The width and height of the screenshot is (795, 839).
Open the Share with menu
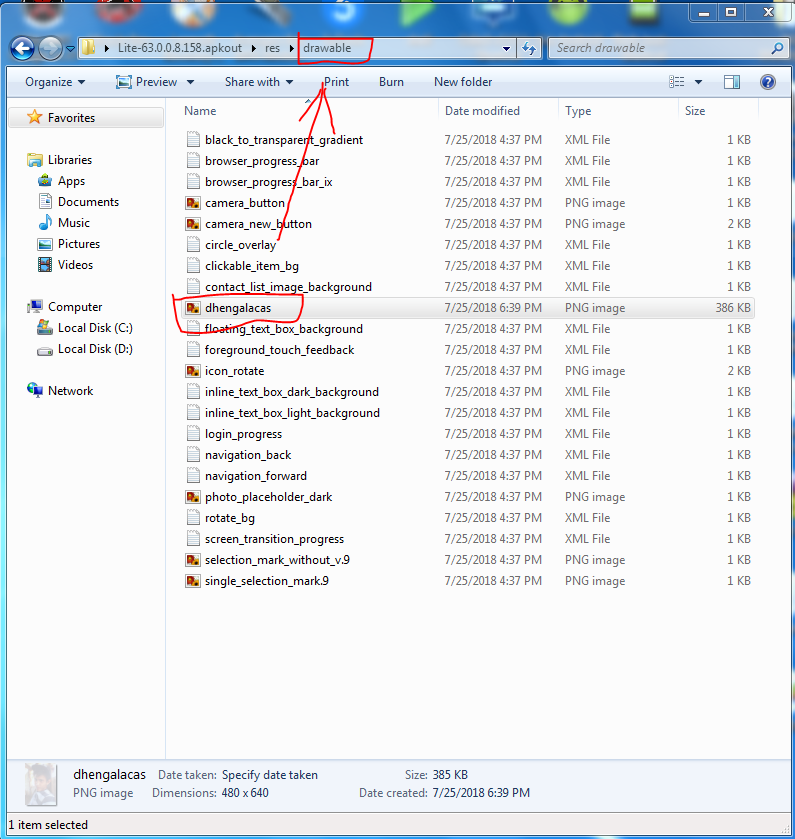tap(259, 82)
